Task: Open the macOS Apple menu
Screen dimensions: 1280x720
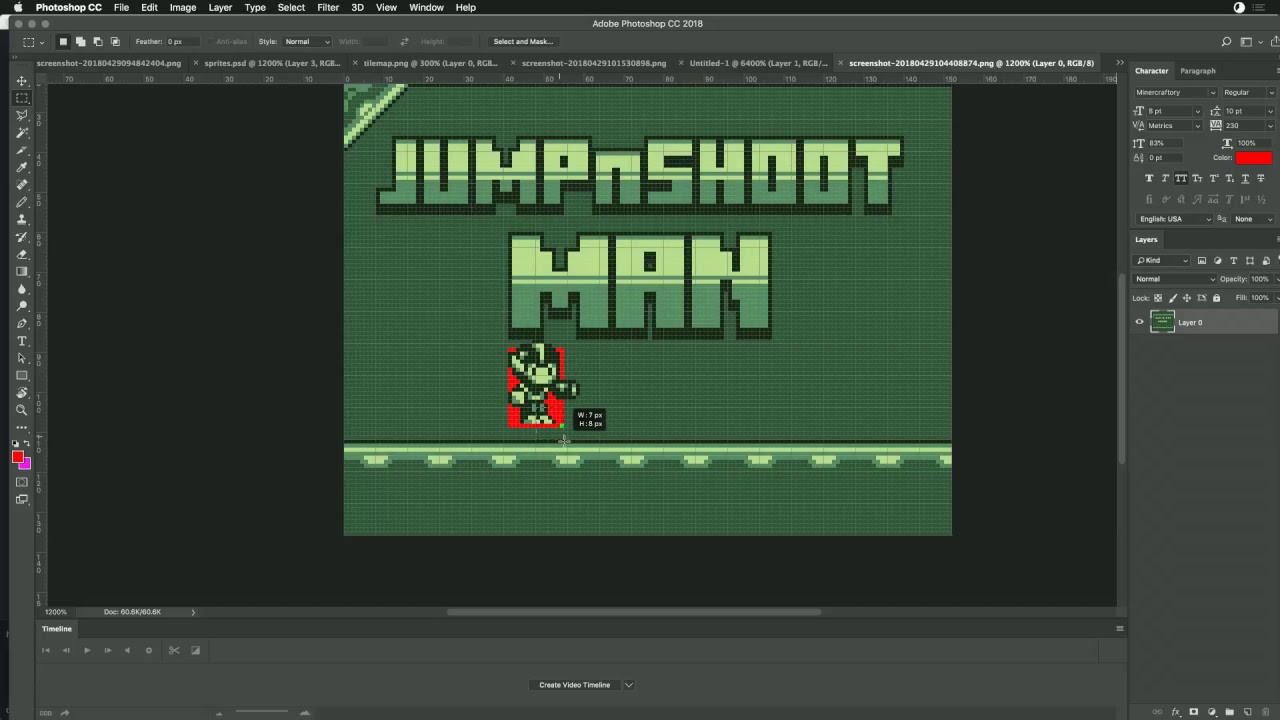Action: (18, 8)
